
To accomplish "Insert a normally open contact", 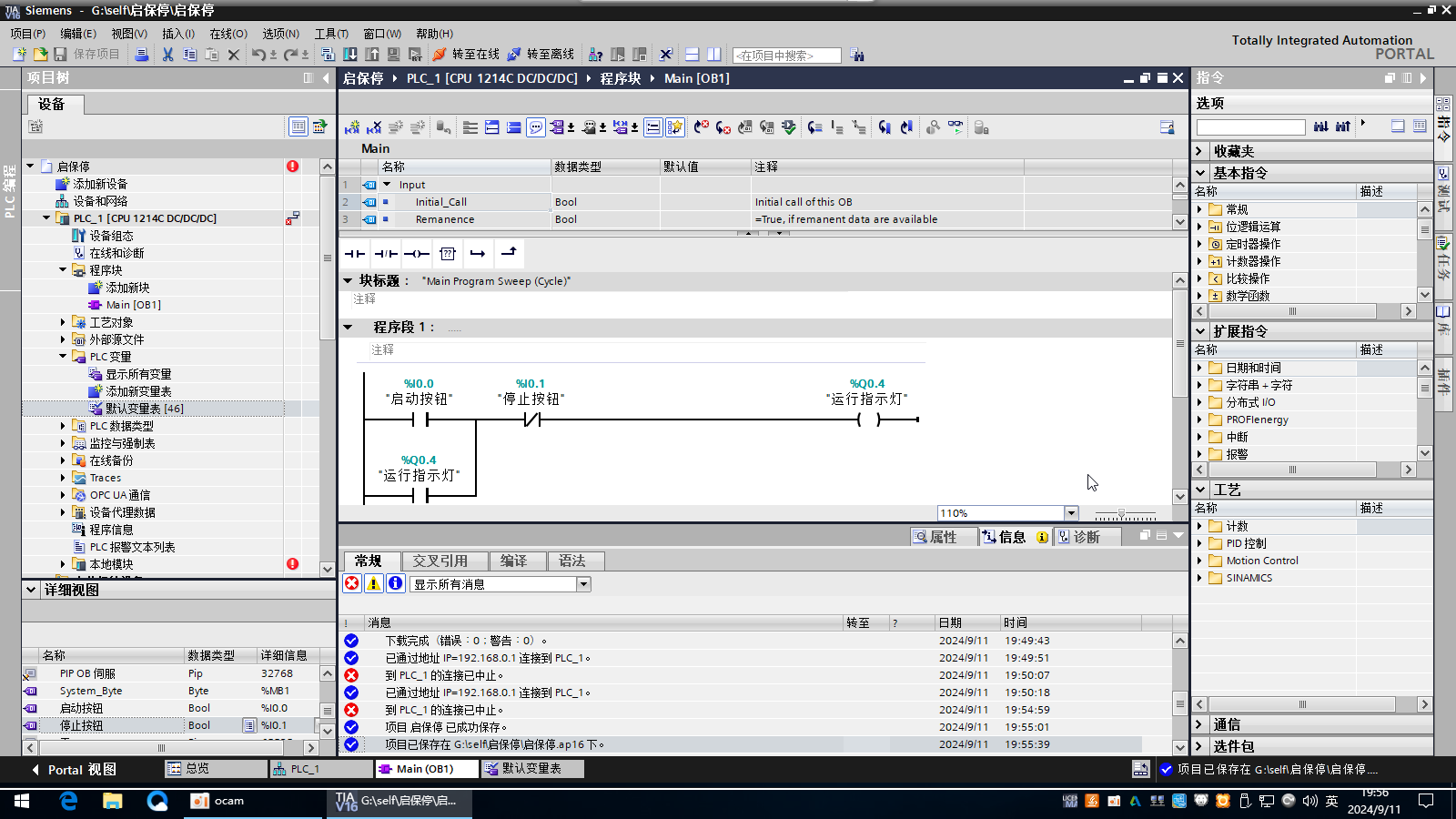I will [355, 254].
